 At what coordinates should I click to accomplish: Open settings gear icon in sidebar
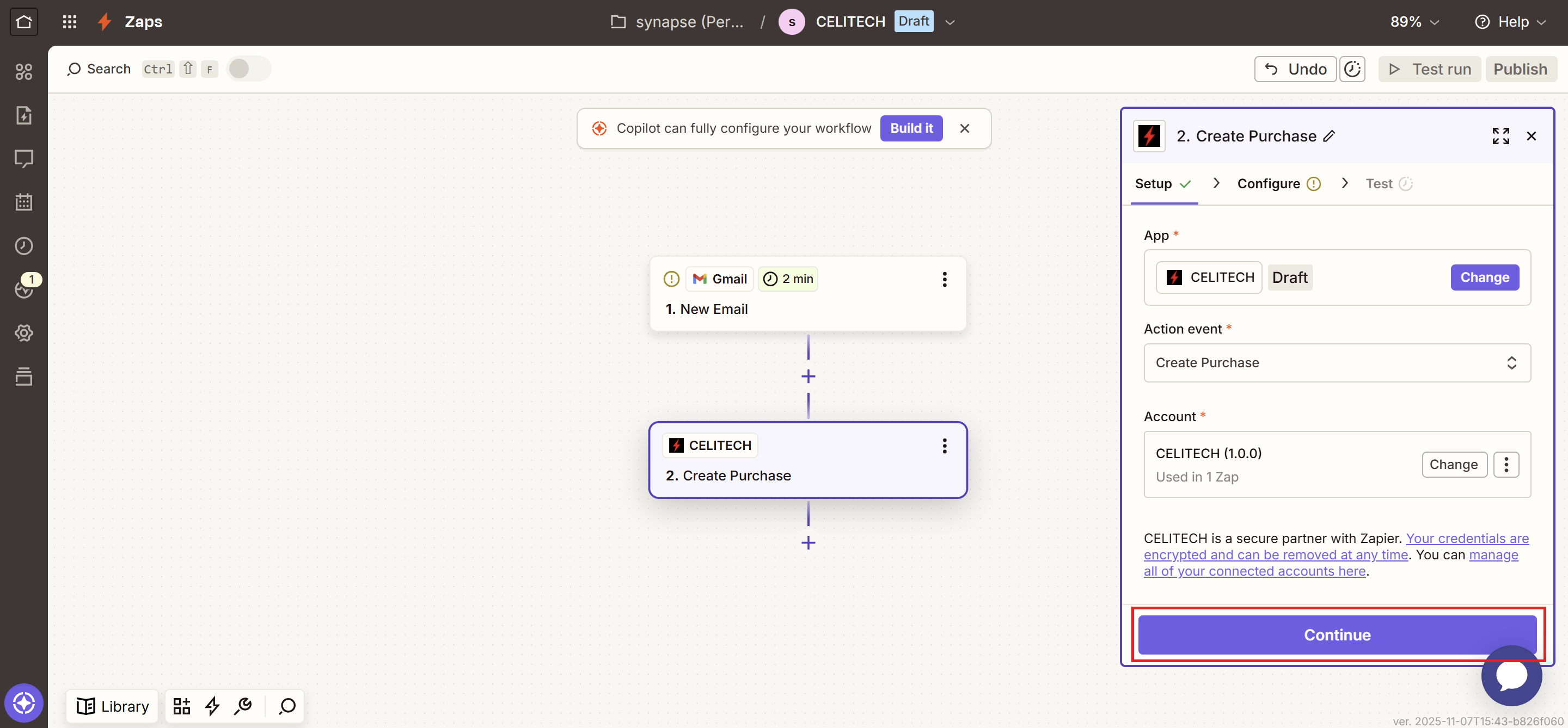click(24, 332)
